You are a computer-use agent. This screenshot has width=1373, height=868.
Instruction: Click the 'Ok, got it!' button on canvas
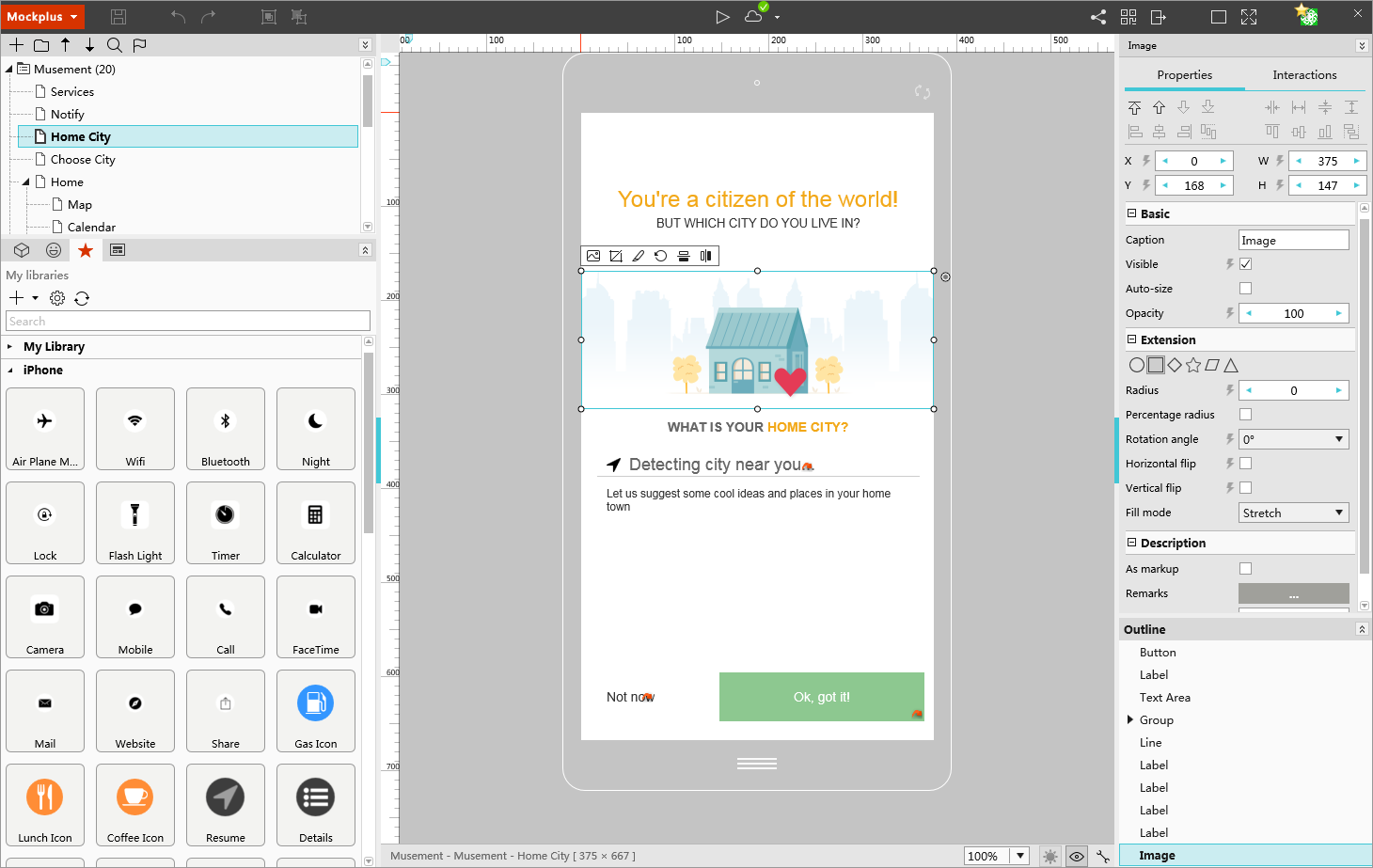point(822,697)
